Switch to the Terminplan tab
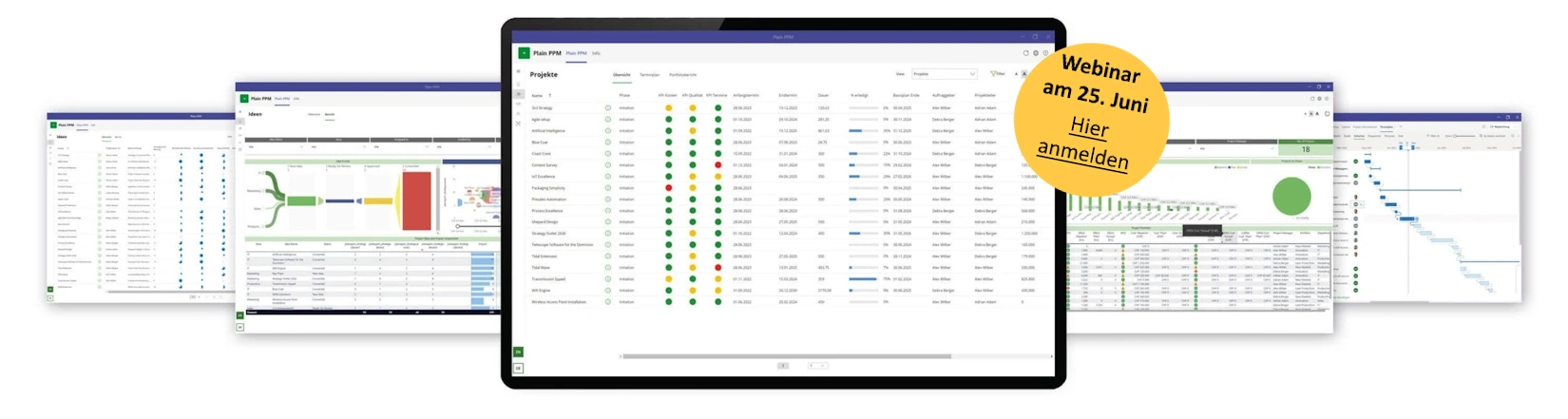1568x419 pixels. pos(649,74)
